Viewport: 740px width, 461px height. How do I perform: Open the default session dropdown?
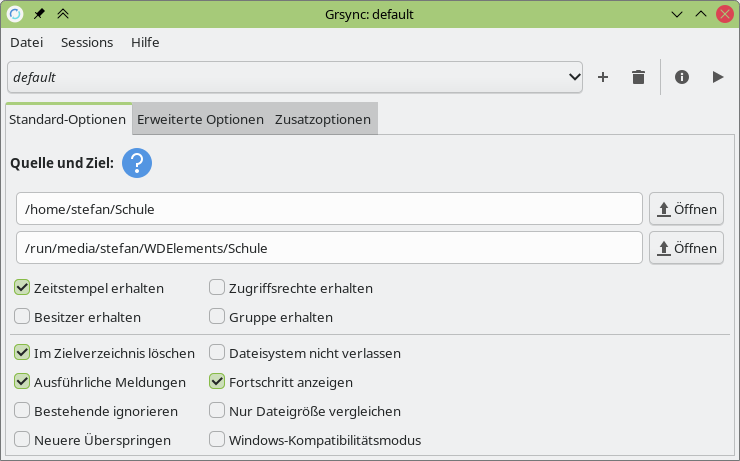[x=295, y=77]
